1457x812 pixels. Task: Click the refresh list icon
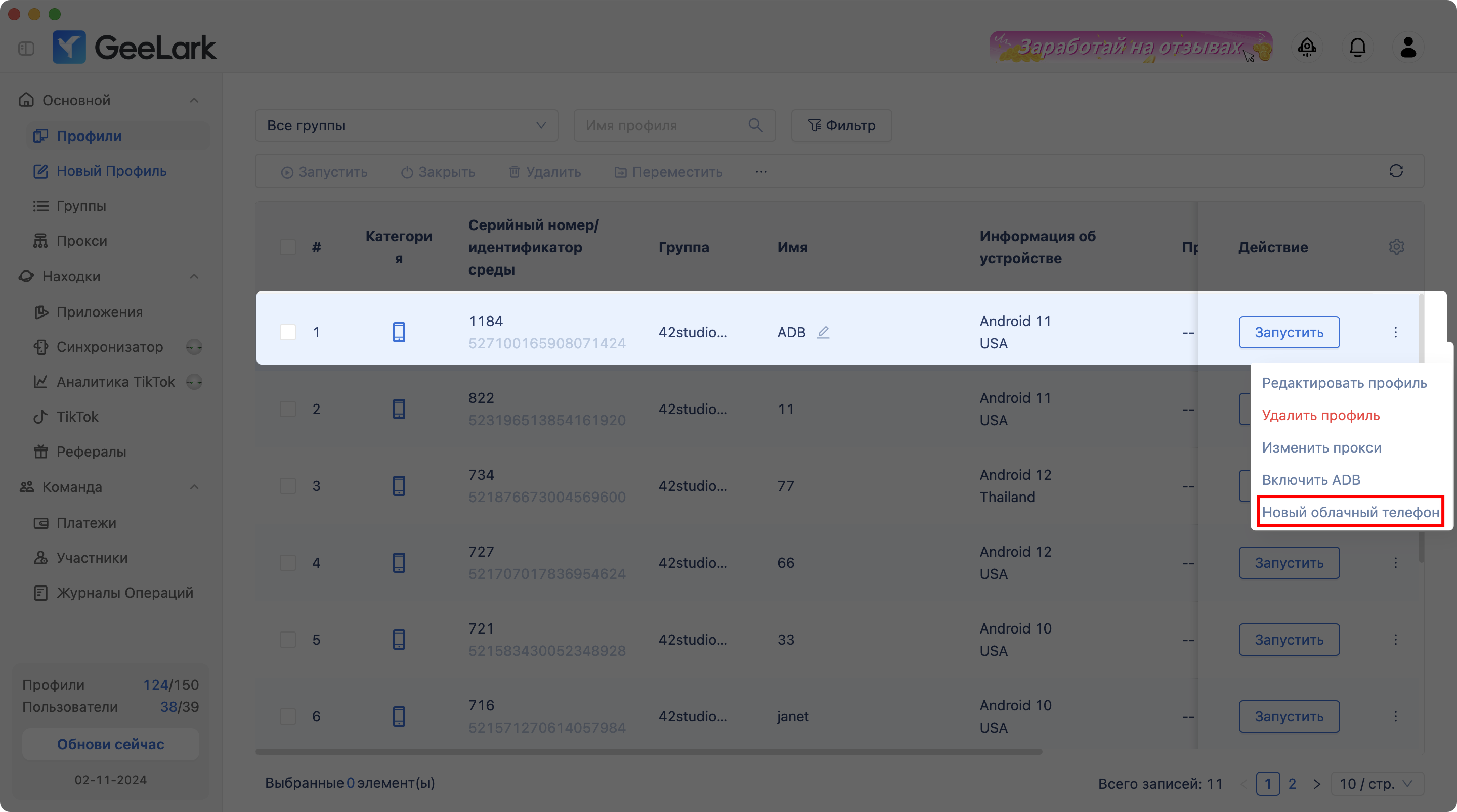(x=1396, y=171)
